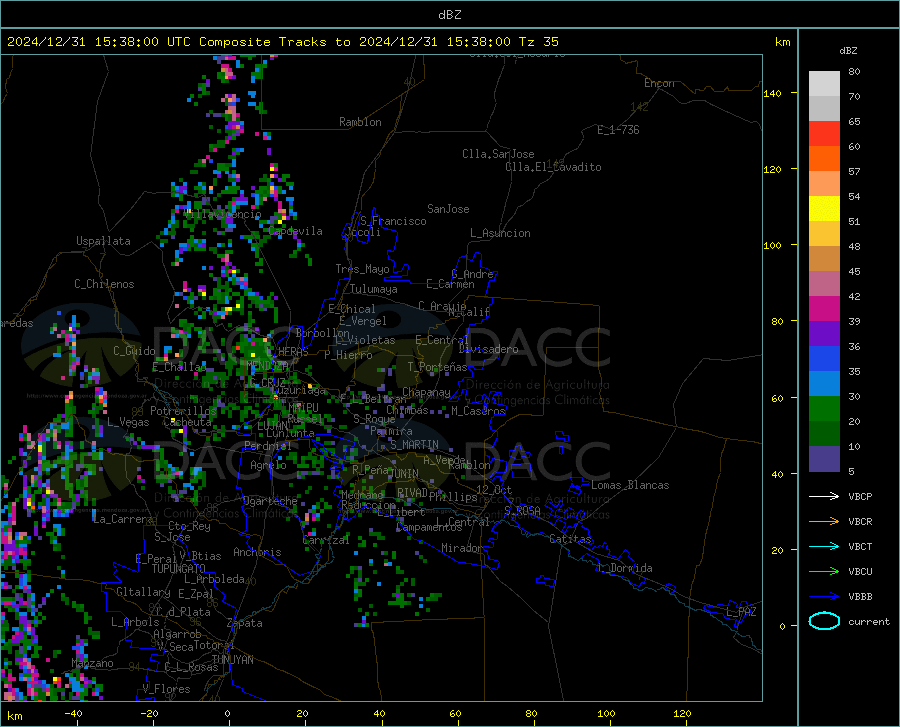Click the L_Dormida place label
900x727 pixels.
[x=625, y=568]
